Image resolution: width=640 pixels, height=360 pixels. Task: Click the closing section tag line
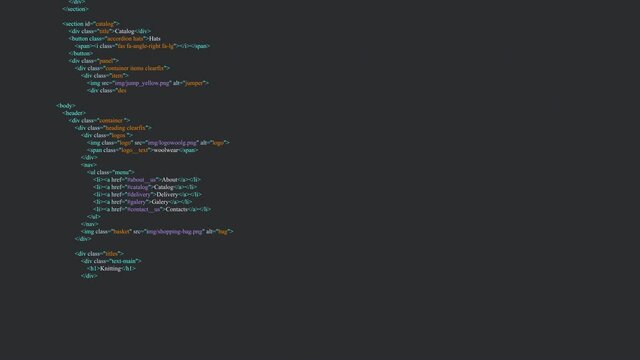[x=75, y=9]
